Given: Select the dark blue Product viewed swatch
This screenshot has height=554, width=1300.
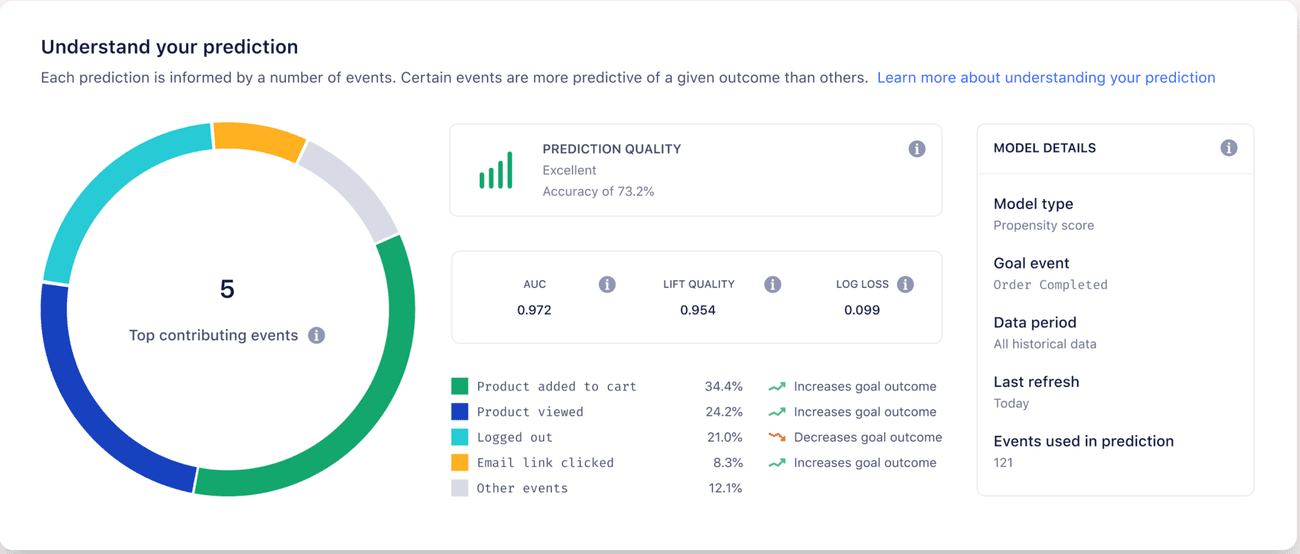Looking at the screenshot, I should click(460, 412).
